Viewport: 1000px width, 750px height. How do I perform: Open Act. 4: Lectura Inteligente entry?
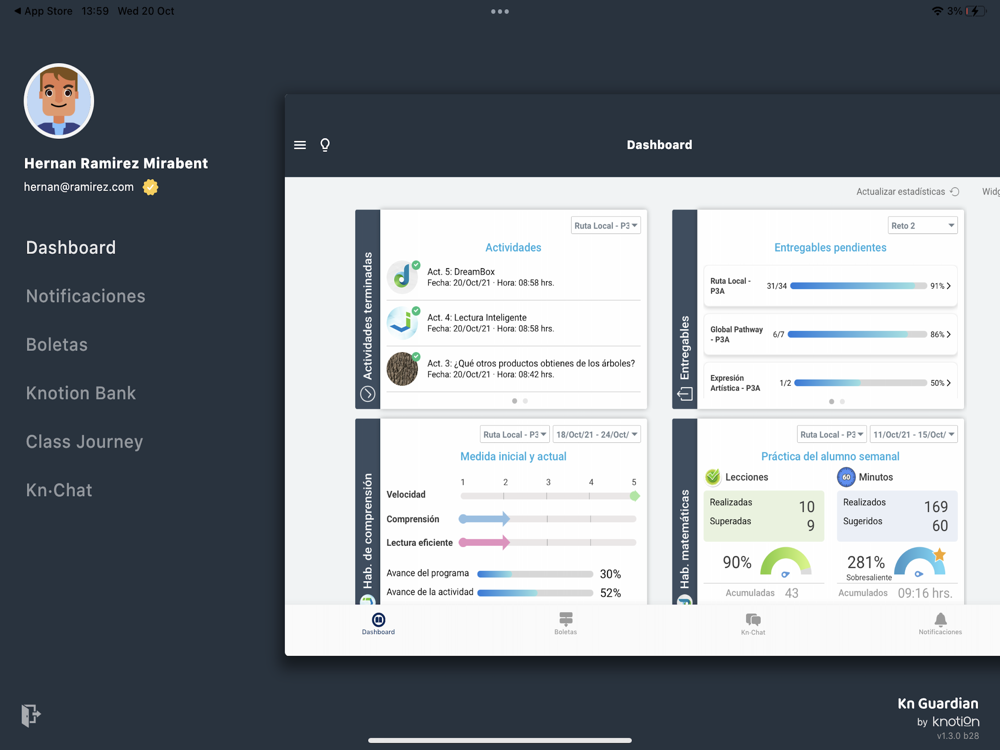[x=513, y=323]
